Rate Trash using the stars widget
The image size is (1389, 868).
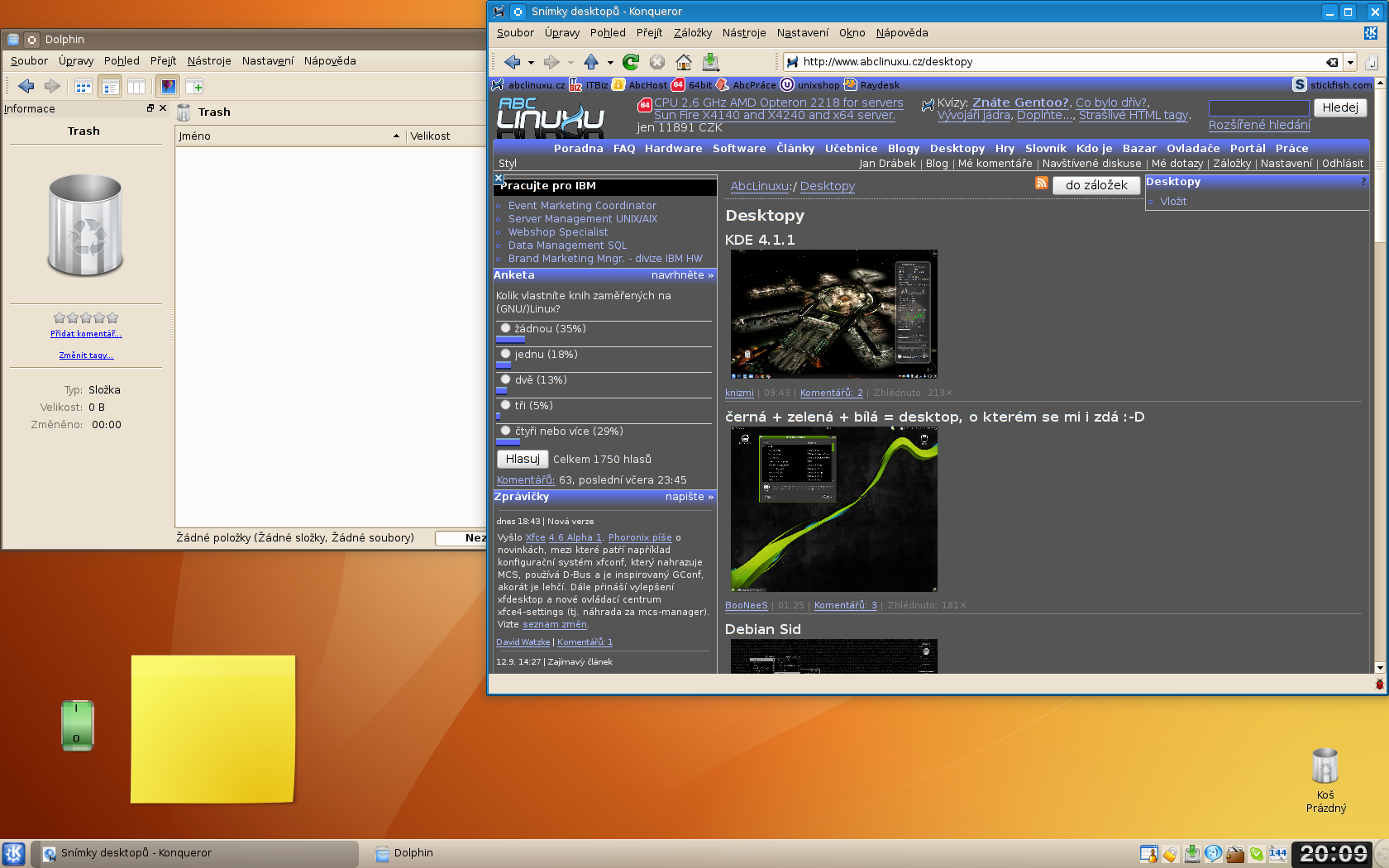click(x=86, y=317)
